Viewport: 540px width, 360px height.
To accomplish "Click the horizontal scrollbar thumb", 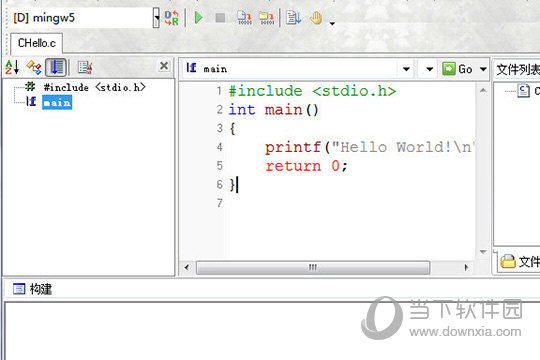I will coord(313,268).
